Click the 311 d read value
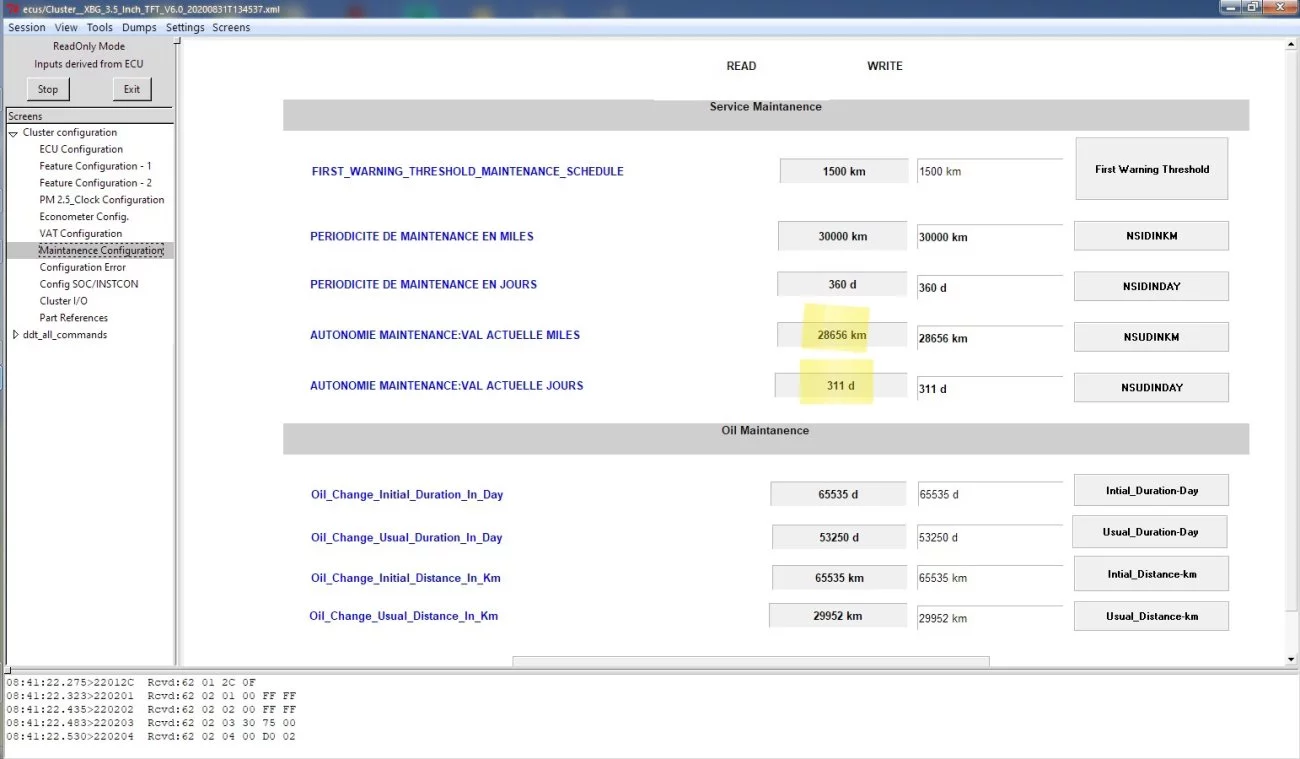1300x759 pixels. [x=841, y=385]
